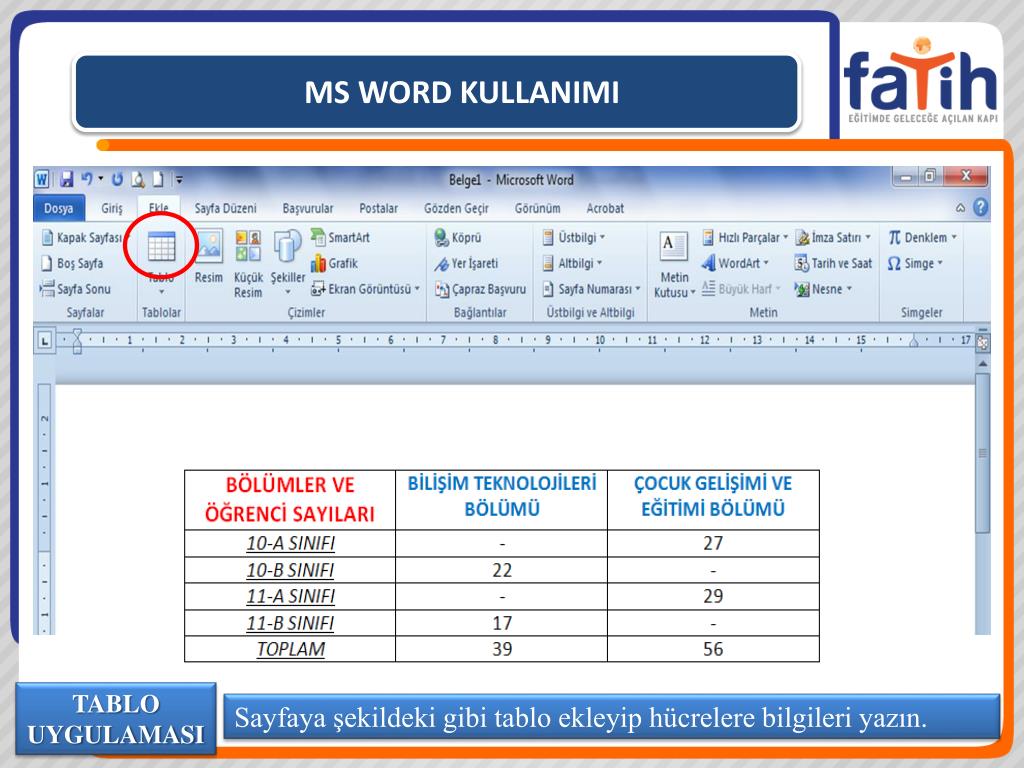Switch to the Giriş tab
1024x768 pixels.
coord(112,208)
